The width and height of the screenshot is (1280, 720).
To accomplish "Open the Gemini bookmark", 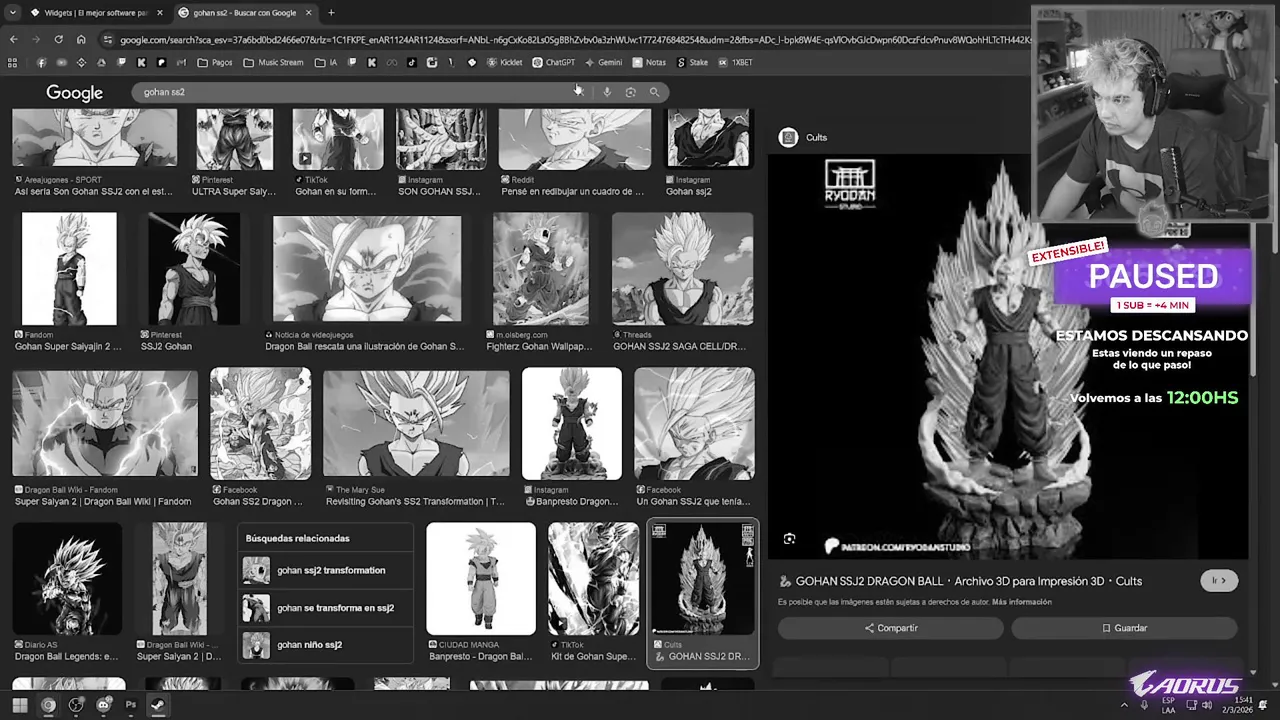I will 604,62.
